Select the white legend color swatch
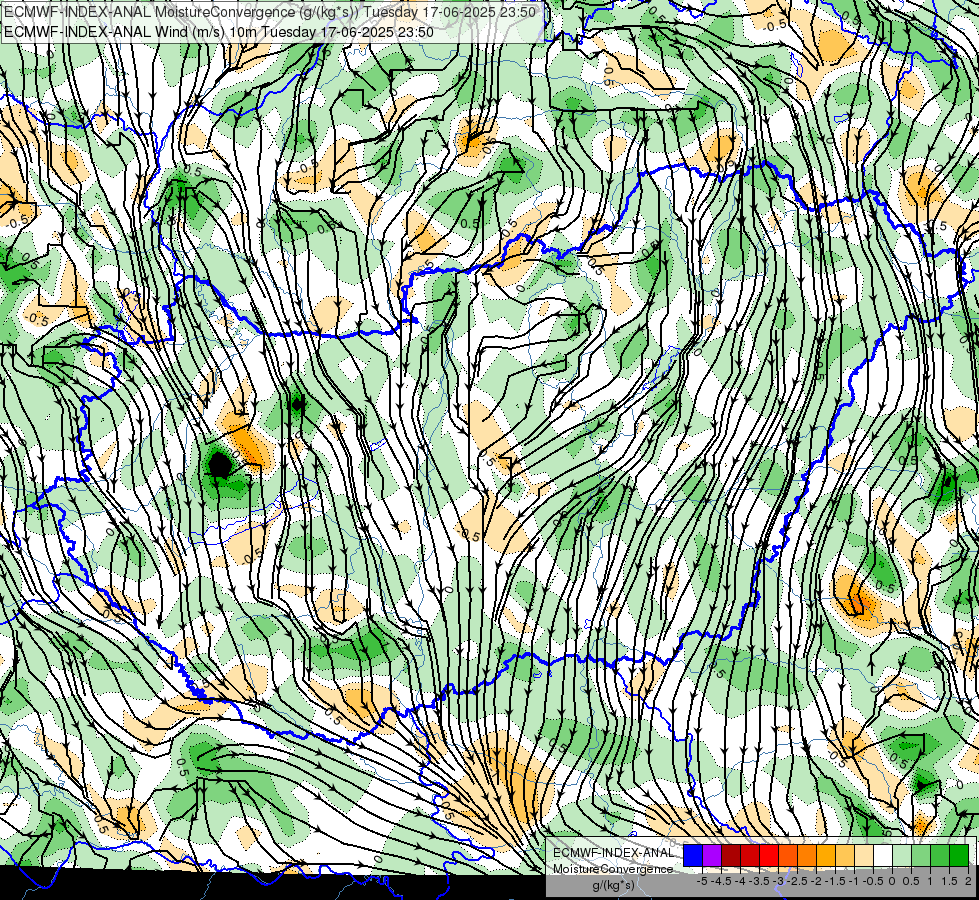Viewport: 979px width, 900px height. 883,856
